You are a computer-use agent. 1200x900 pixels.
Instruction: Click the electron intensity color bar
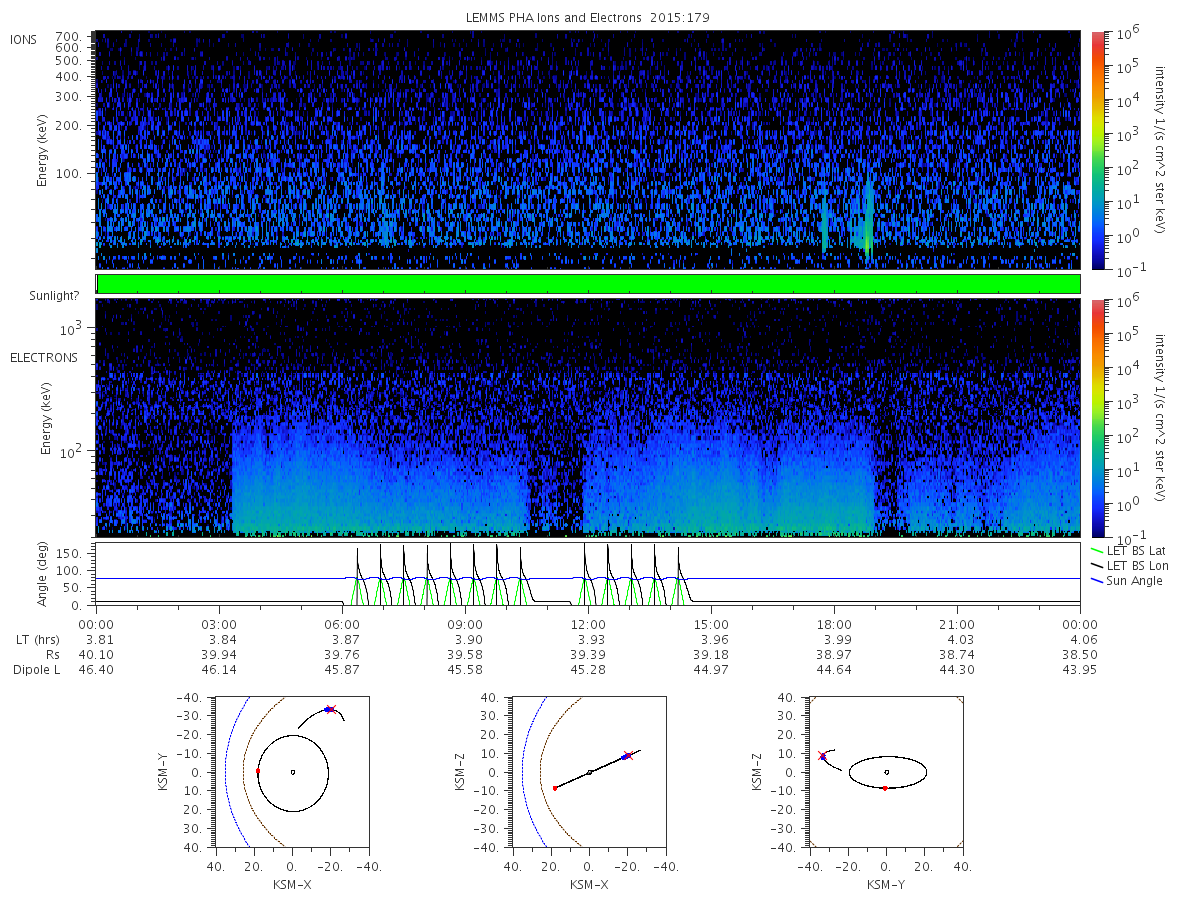pos(1097,417)
